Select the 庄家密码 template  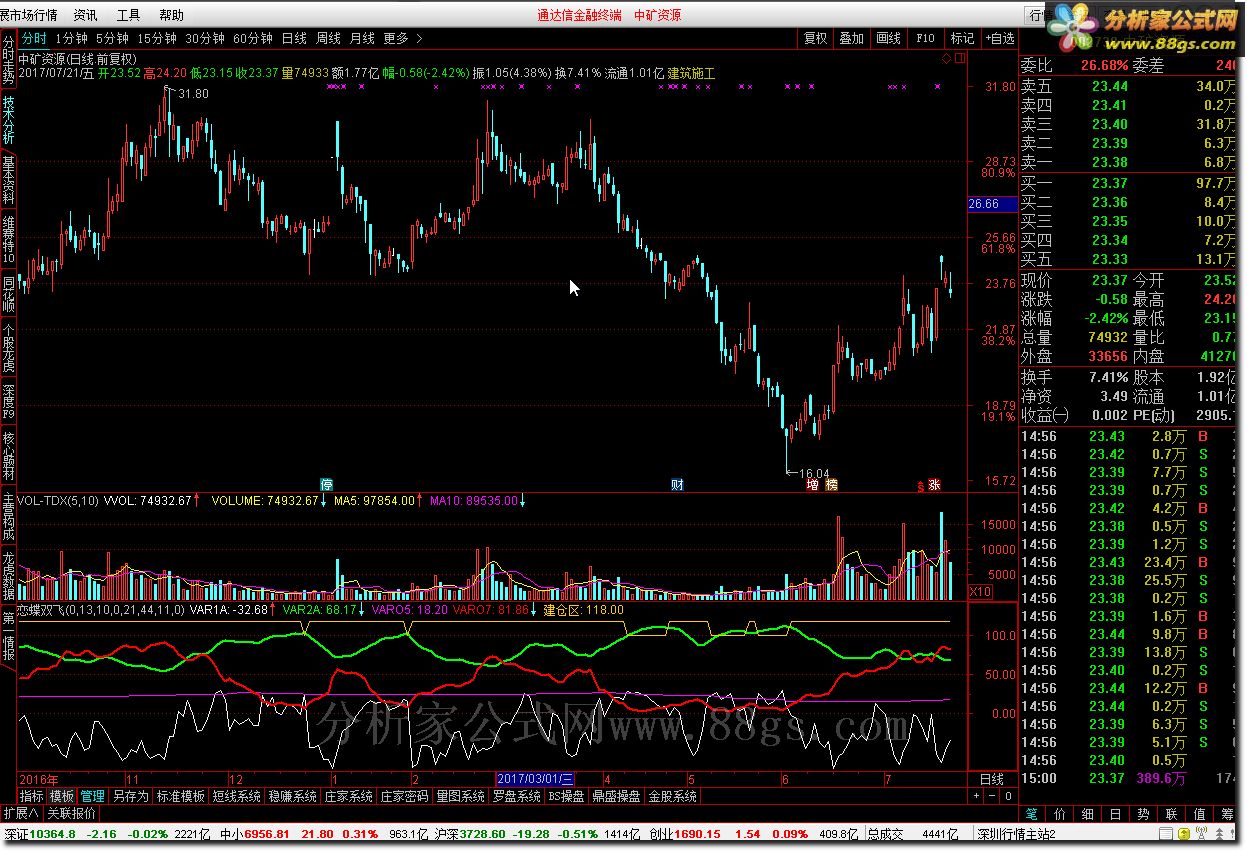pyautogui.click(x=405, y=796)
